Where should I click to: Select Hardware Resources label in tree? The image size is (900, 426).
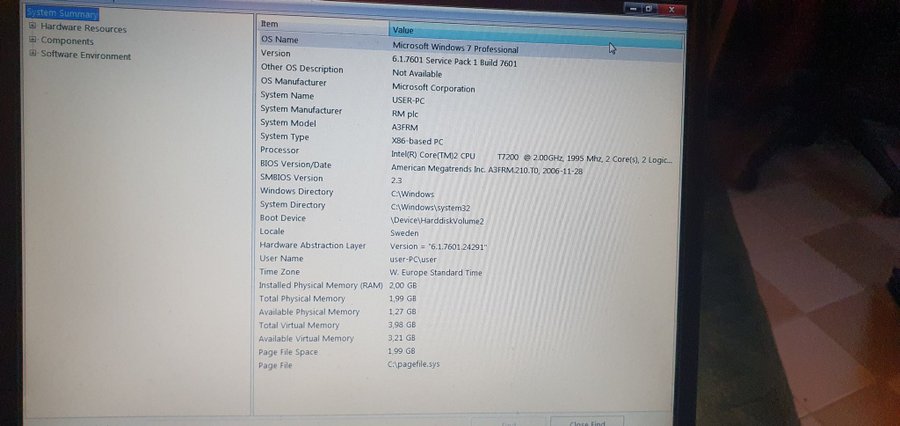click(83, 28)
